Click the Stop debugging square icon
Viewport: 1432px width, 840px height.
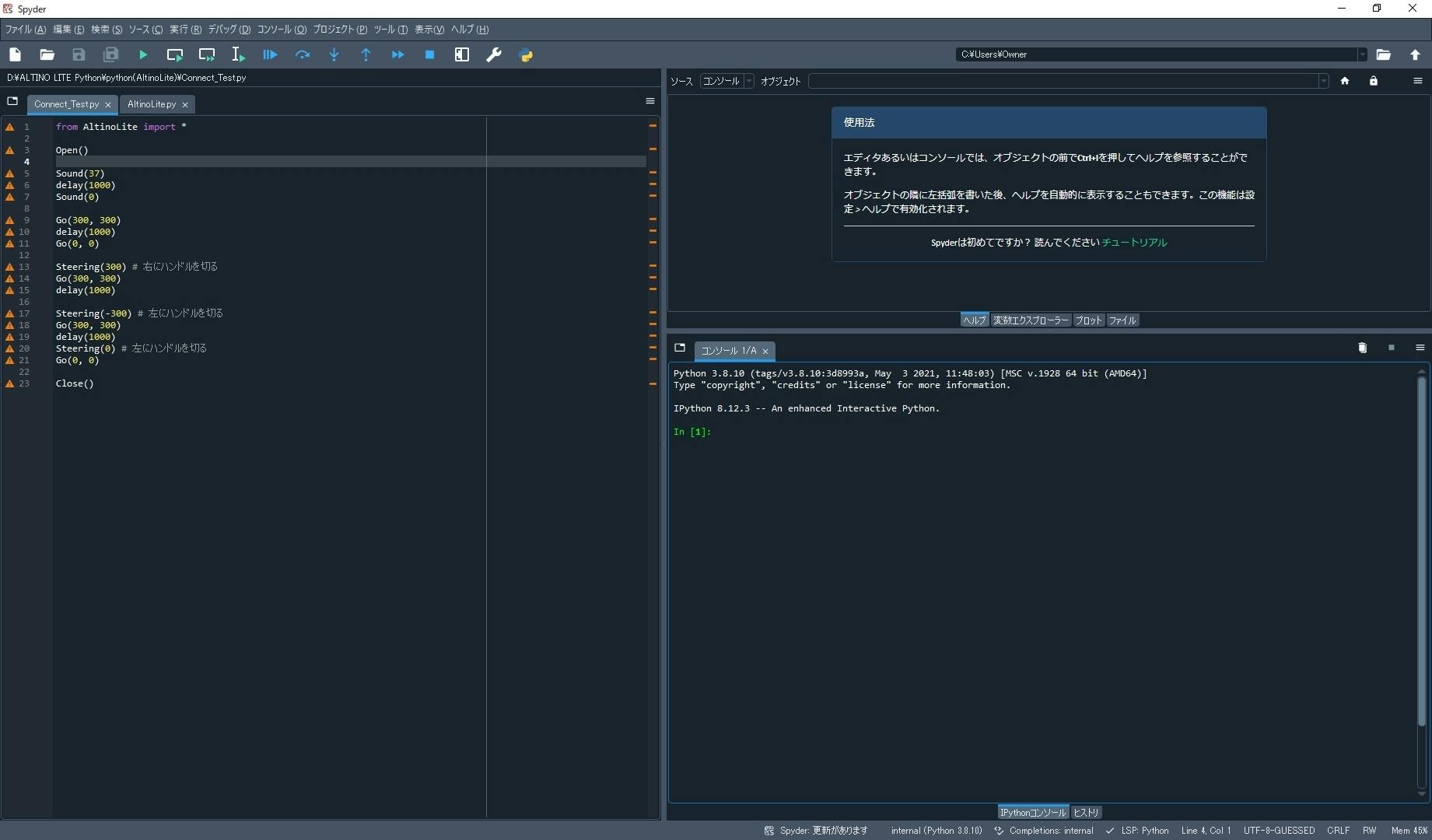[x=429, y=54]
